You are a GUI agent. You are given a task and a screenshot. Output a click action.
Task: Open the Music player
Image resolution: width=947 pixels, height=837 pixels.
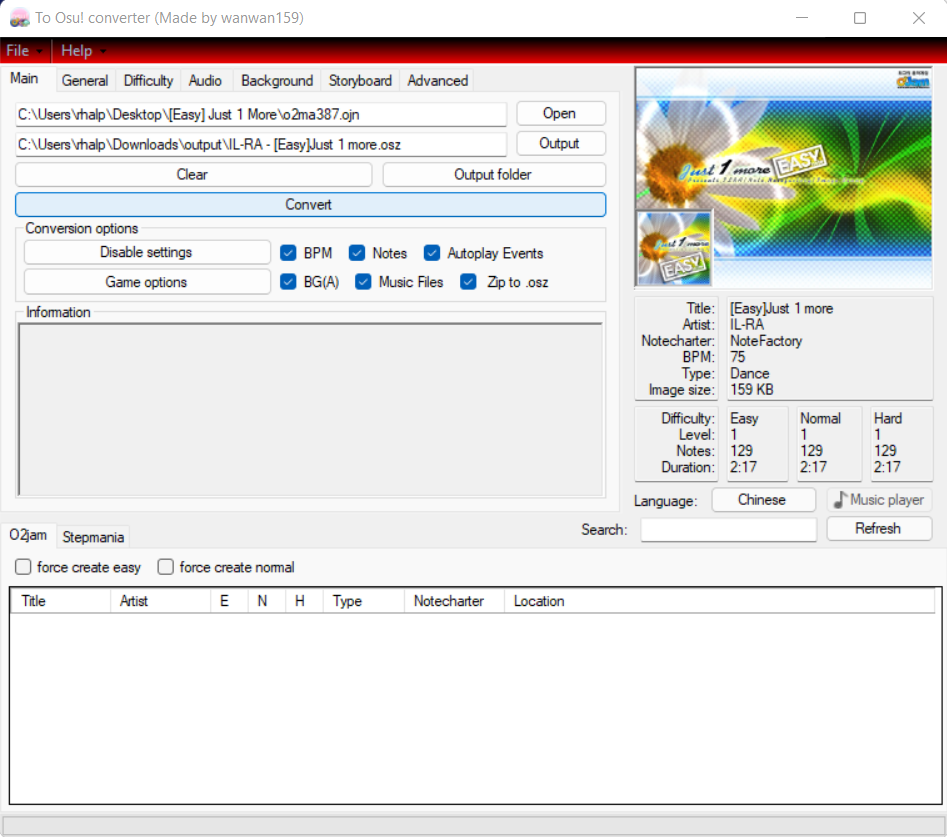coord(879,500)
